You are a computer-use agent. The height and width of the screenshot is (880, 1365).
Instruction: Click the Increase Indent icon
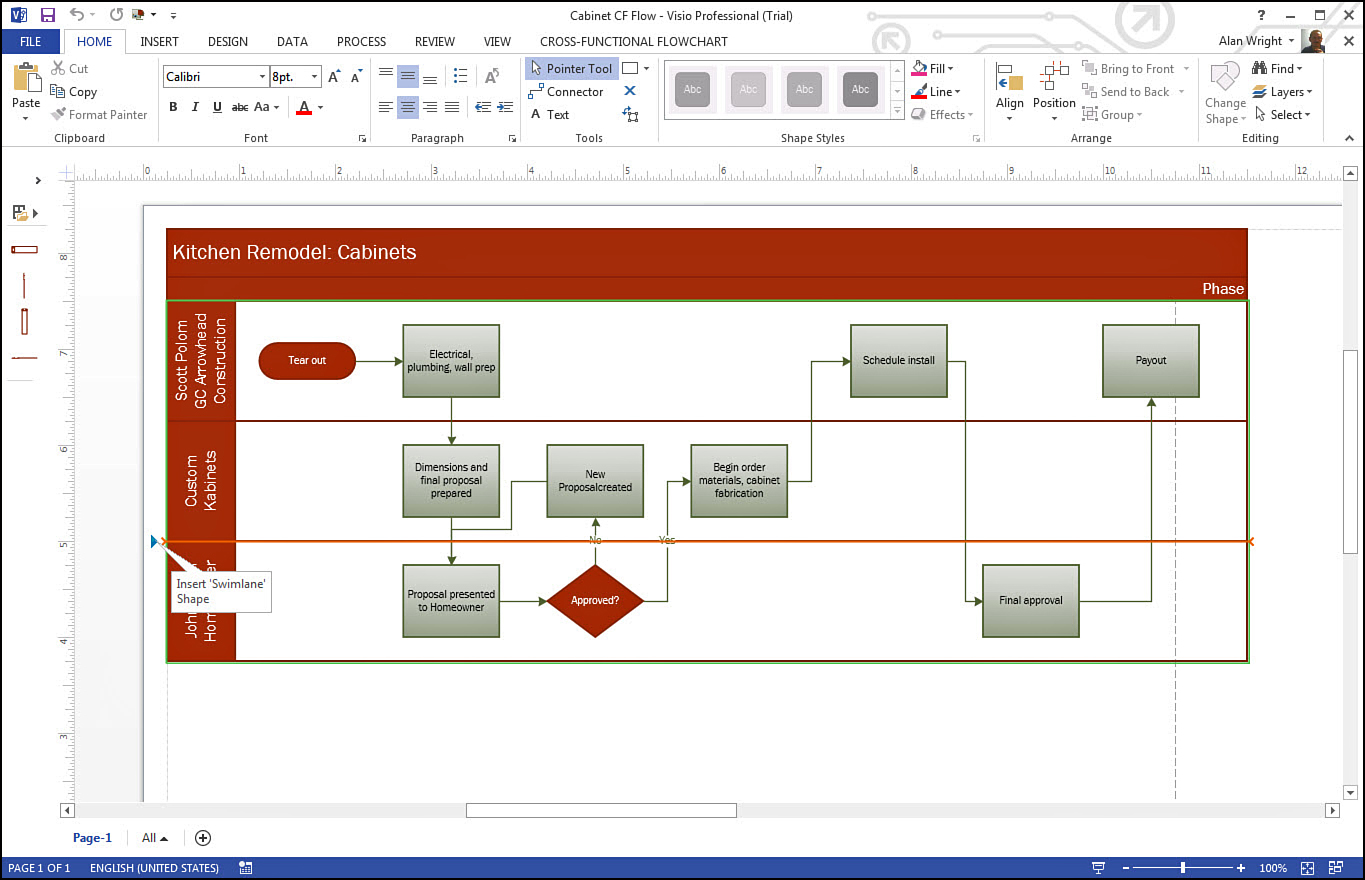point(503,107)
